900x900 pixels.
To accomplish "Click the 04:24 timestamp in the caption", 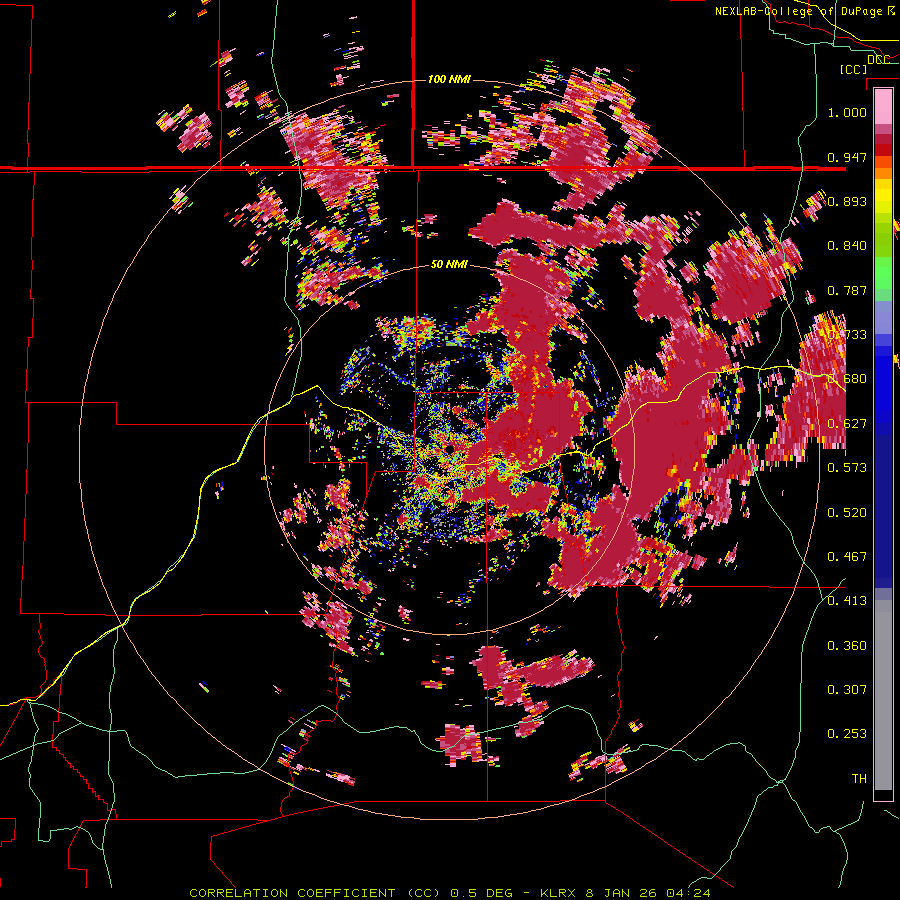I will click(x=688, y=893).
